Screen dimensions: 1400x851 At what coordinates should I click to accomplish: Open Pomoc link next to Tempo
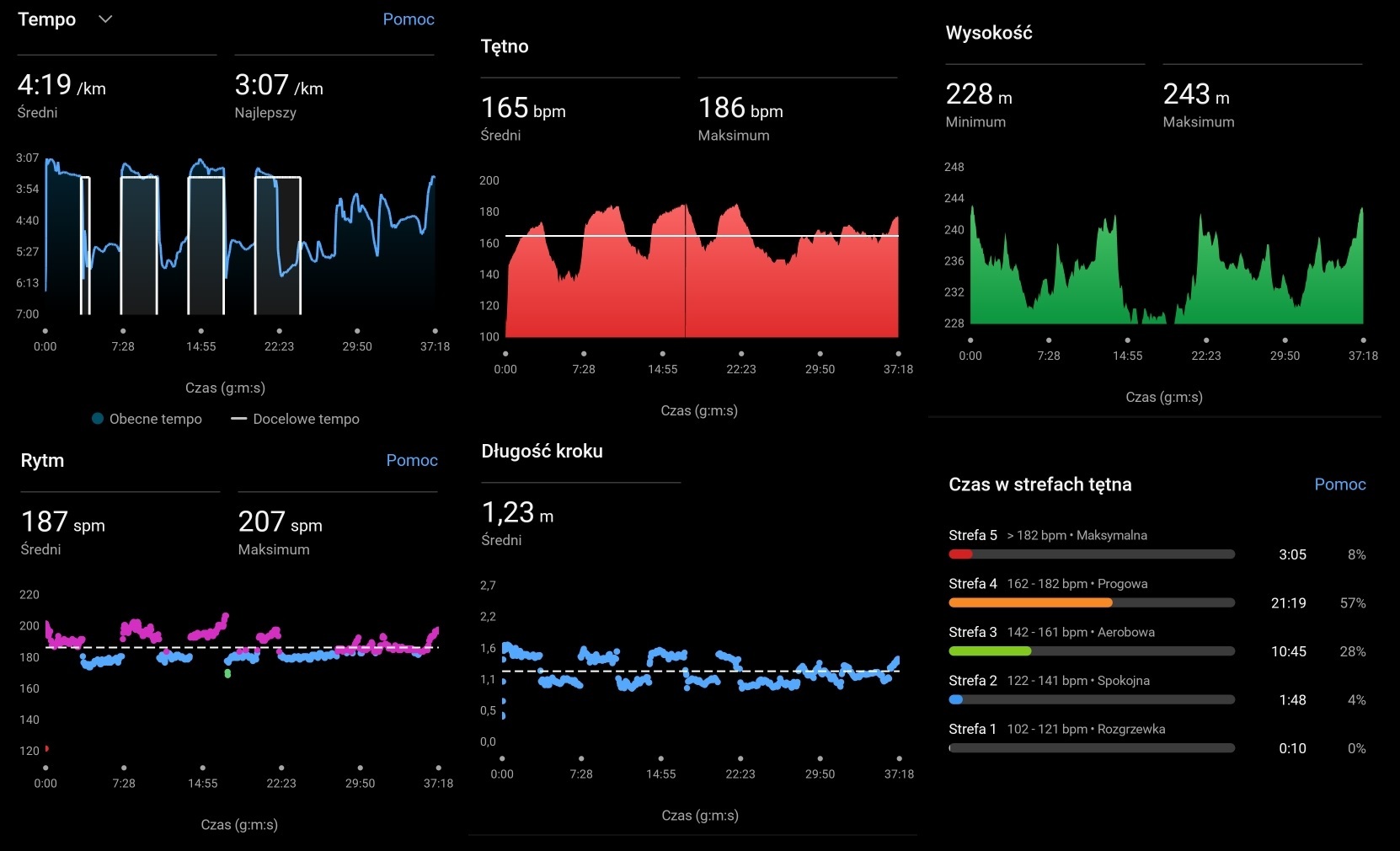(x=408, y=19)
